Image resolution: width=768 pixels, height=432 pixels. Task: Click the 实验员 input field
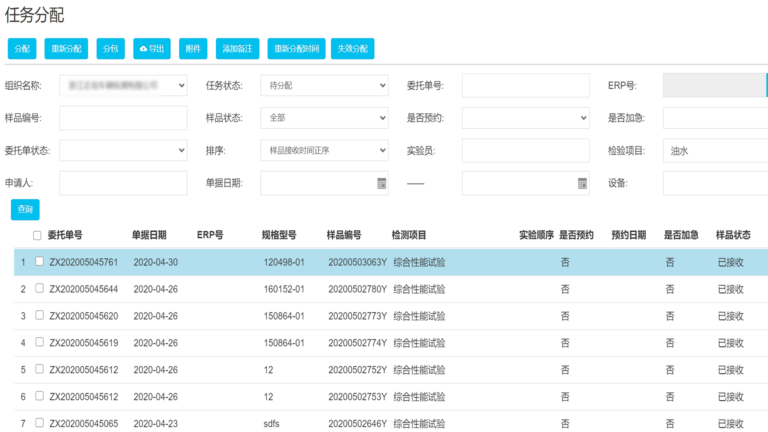[526, 150]
